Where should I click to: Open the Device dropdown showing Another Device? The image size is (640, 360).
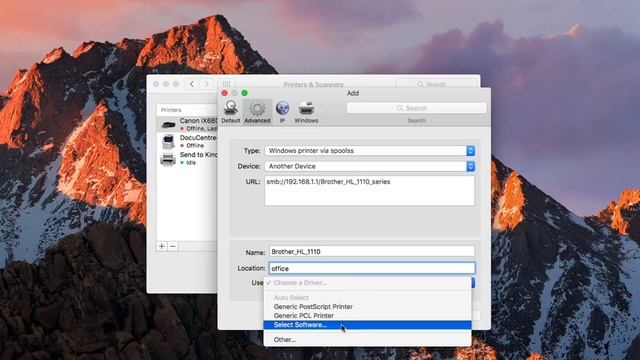coord(370,166)
